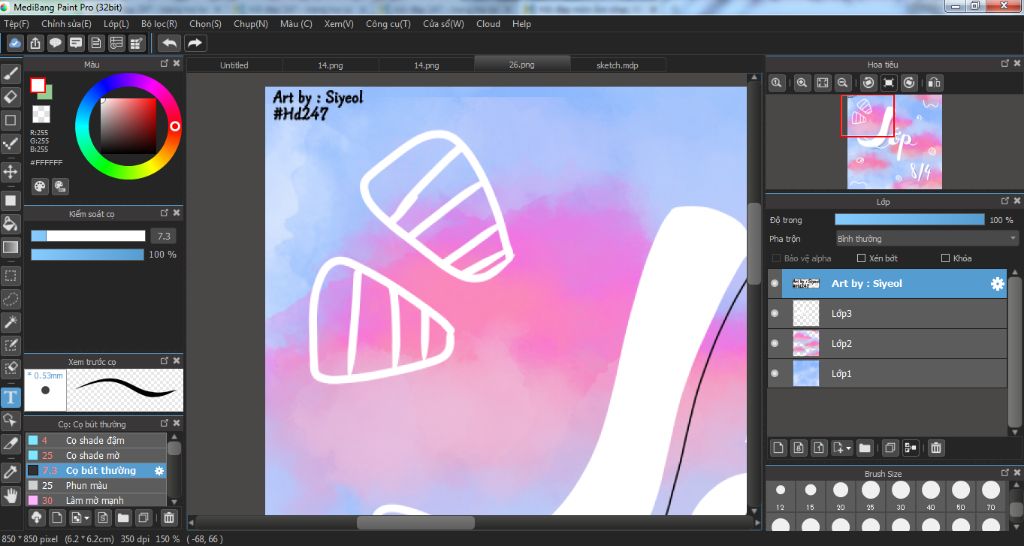Hide the Art by : Siyeol layer visibility

click(x=775, y=283)
